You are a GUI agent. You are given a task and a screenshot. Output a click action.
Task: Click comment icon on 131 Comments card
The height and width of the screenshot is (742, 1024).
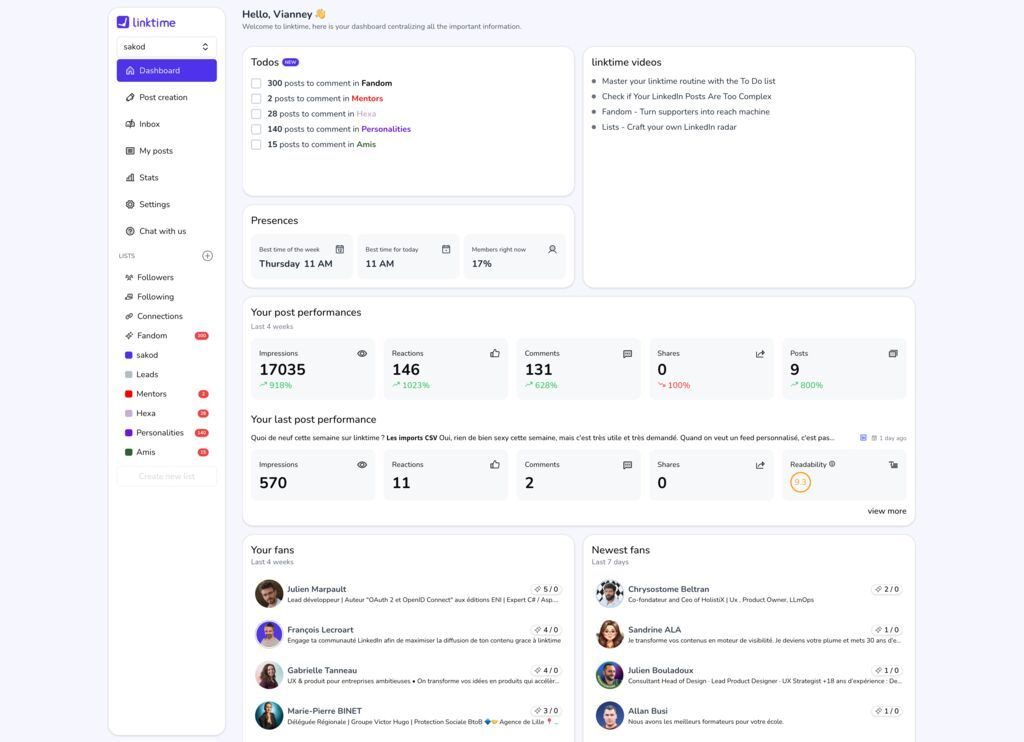click(x=628, y=354)
